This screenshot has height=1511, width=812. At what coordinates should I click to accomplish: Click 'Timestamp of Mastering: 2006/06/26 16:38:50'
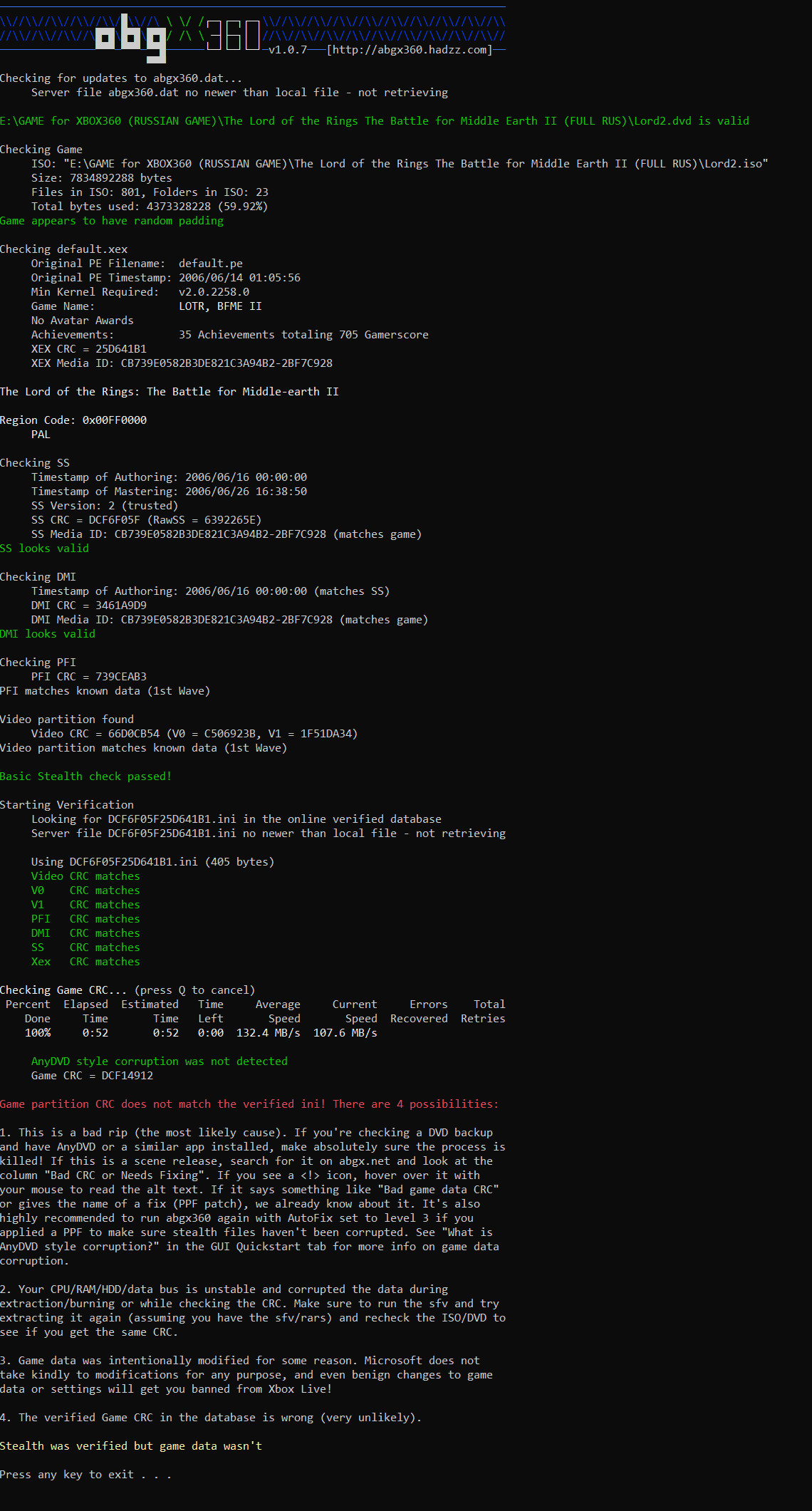pos(170,492)
